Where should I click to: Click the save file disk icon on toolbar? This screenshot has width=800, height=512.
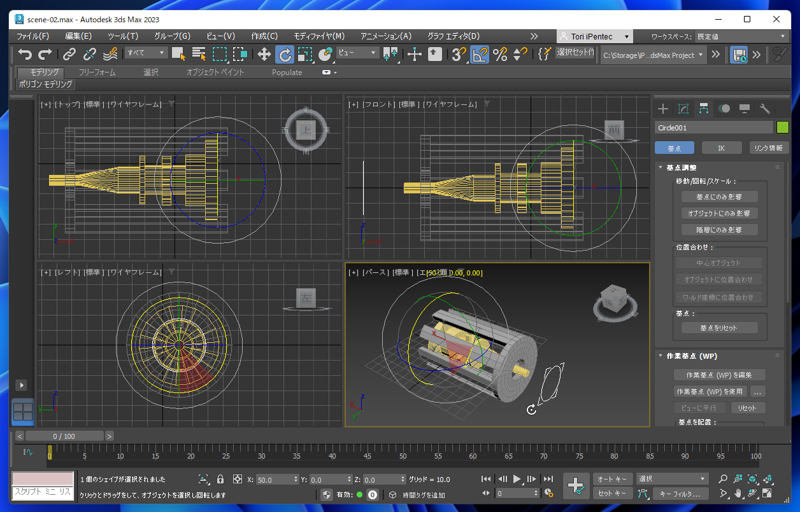click(739, 55)
